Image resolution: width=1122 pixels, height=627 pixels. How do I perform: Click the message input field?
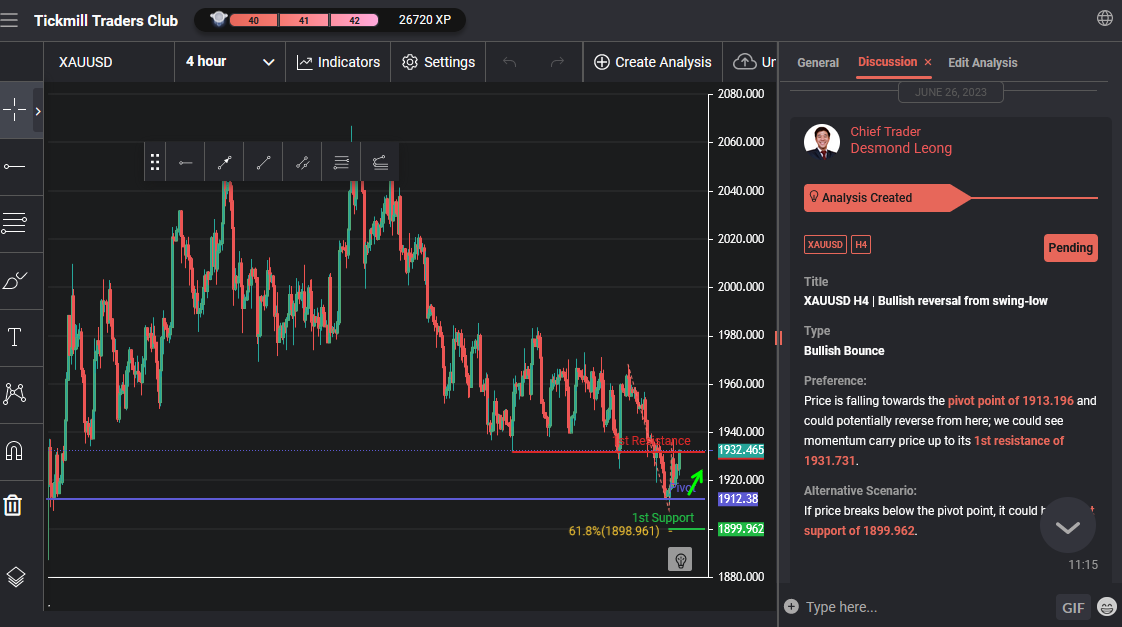(927, 607)
